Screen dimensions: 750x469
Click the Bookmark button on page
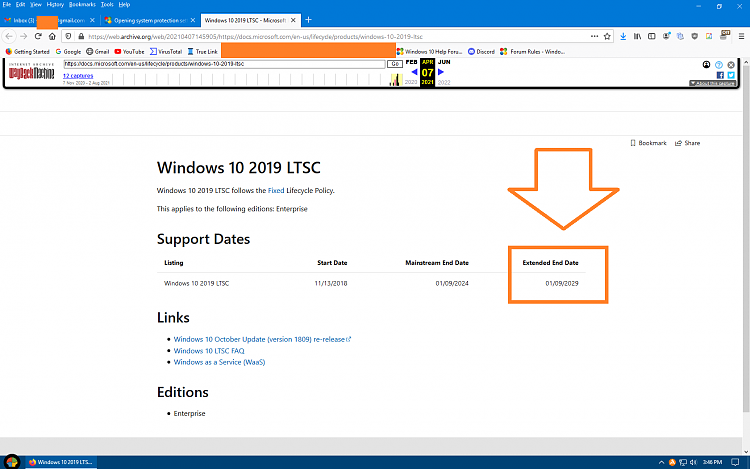pos(648,143)
